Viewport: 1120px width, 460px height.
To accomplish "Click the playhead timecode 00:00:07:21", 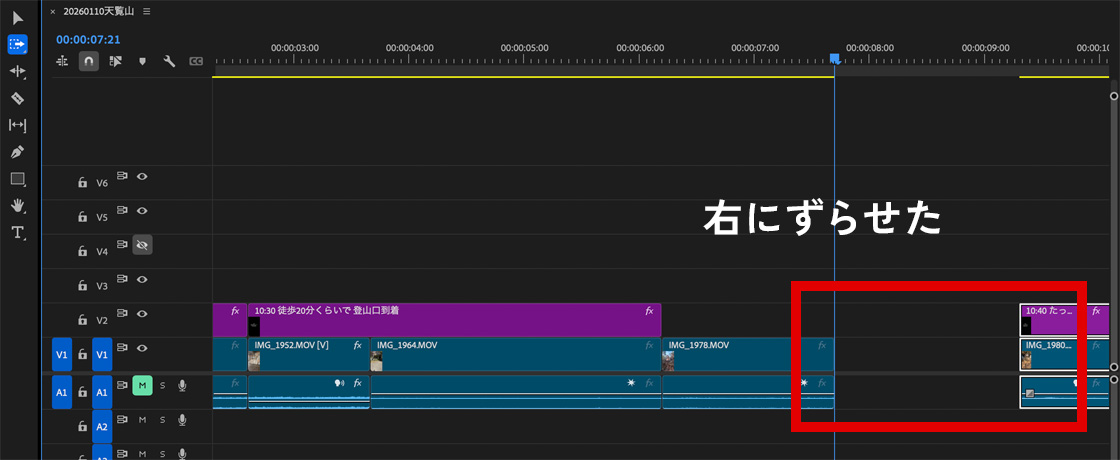I will 88,39.
